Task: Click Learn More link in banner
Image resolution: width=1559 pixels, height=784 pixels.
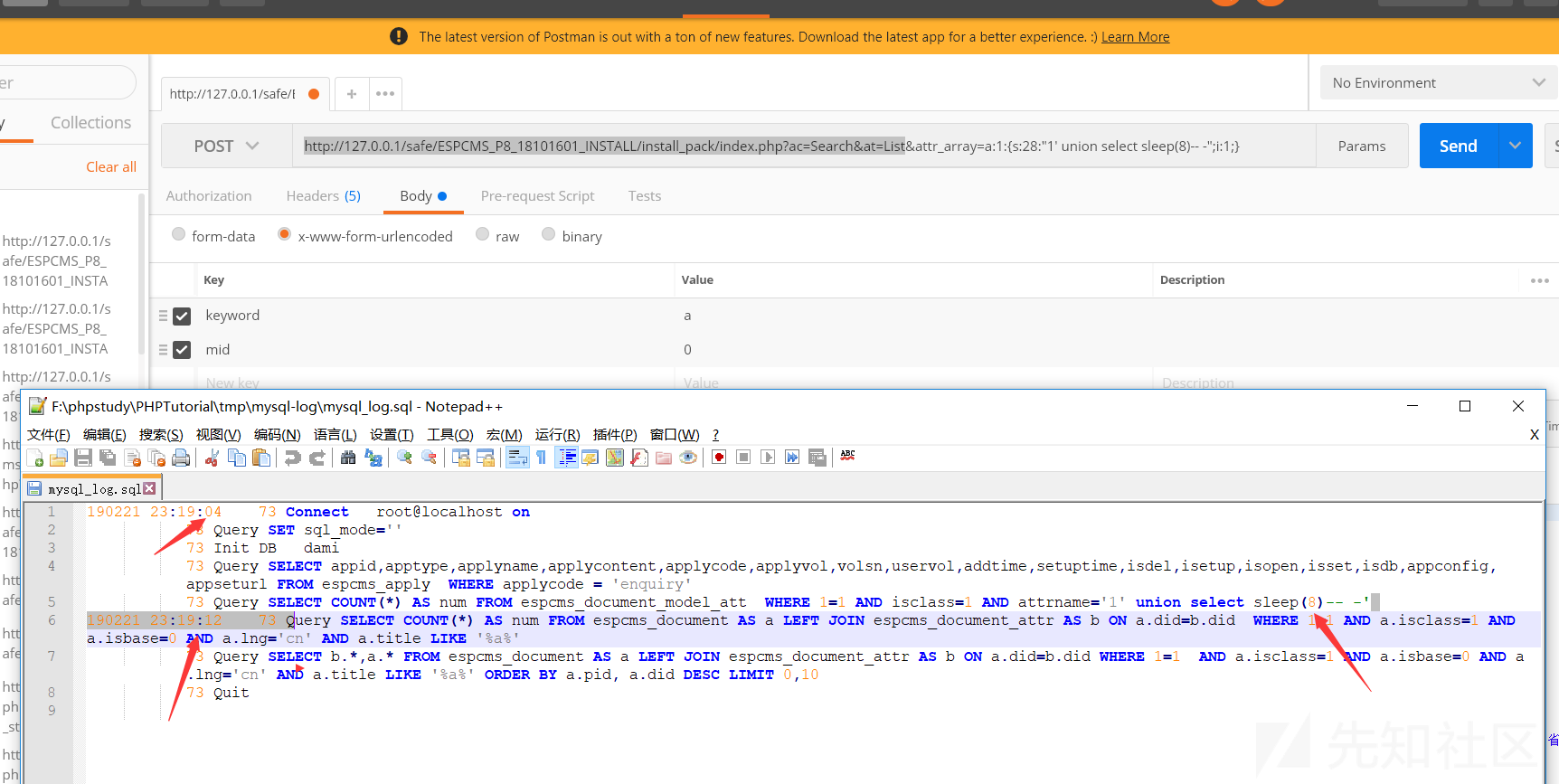Action: [x=1135, y=37]
